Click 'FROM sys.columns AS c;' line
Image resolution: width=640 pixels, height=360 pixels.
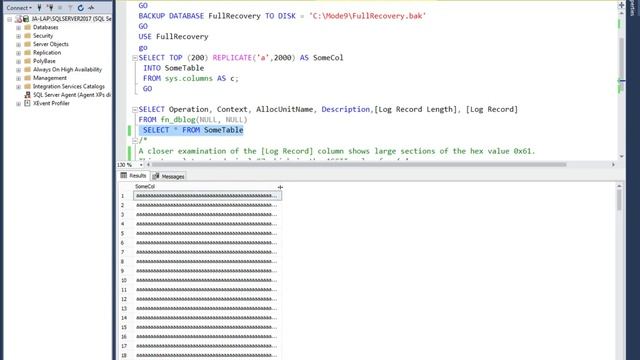pos(191,78)
